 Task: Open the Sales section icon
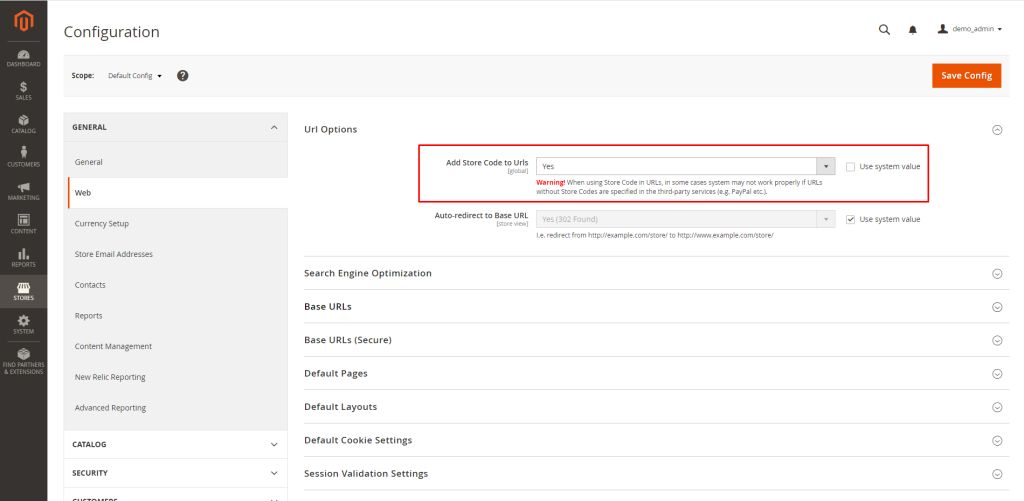tap(23, 91)
